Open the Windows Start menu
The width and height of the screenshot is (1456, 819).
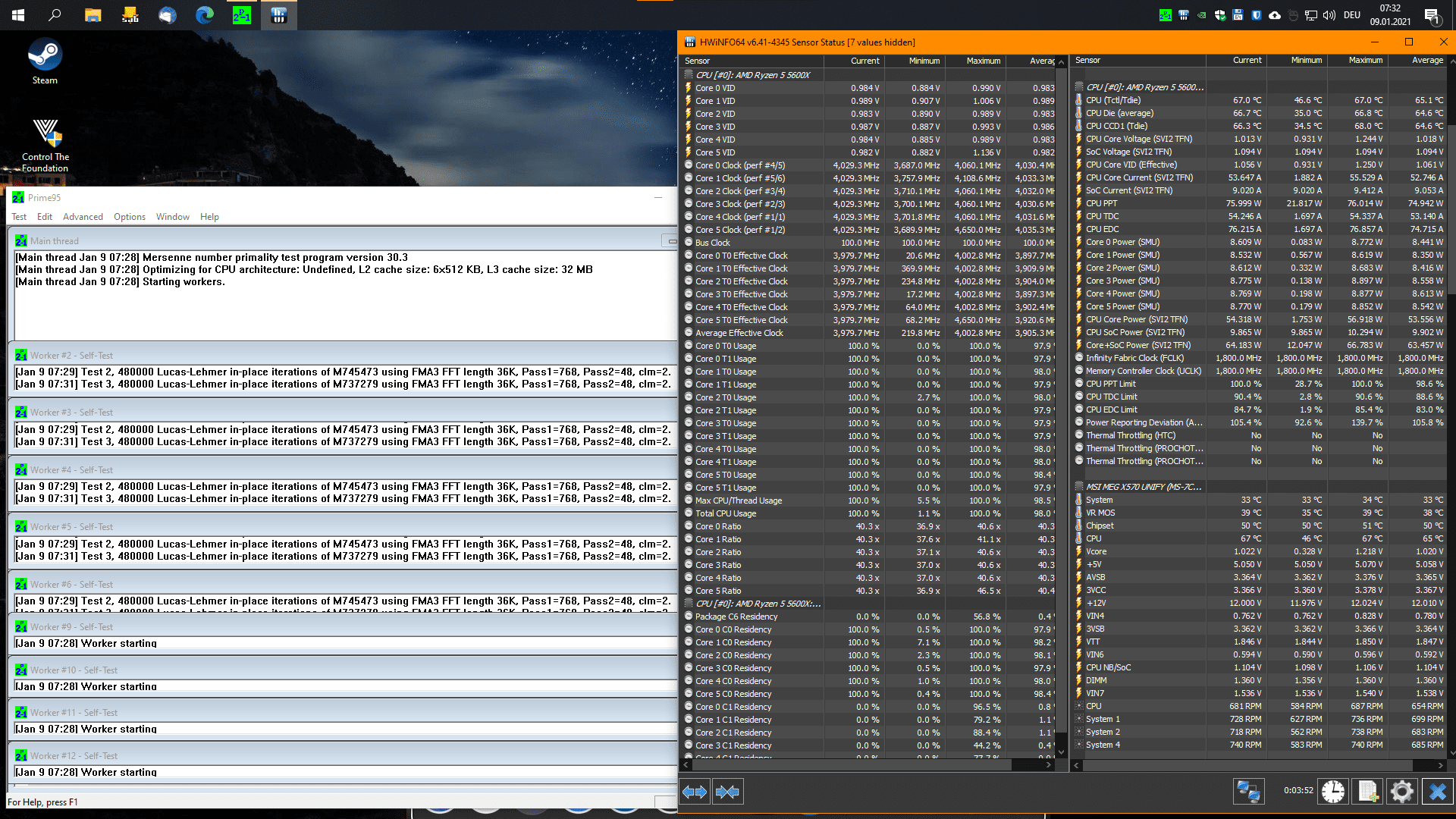click(x=18, y=15)
